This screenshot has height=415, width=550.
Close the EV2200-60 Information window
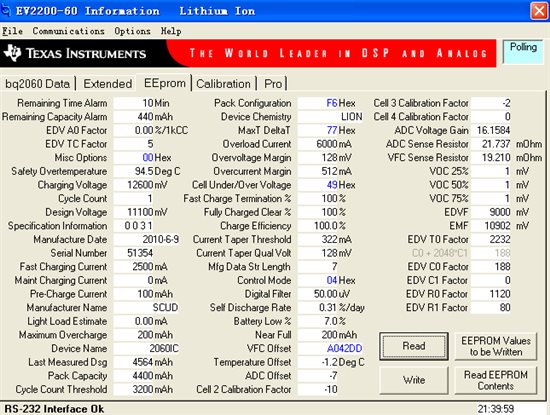(x=539, y=11)
